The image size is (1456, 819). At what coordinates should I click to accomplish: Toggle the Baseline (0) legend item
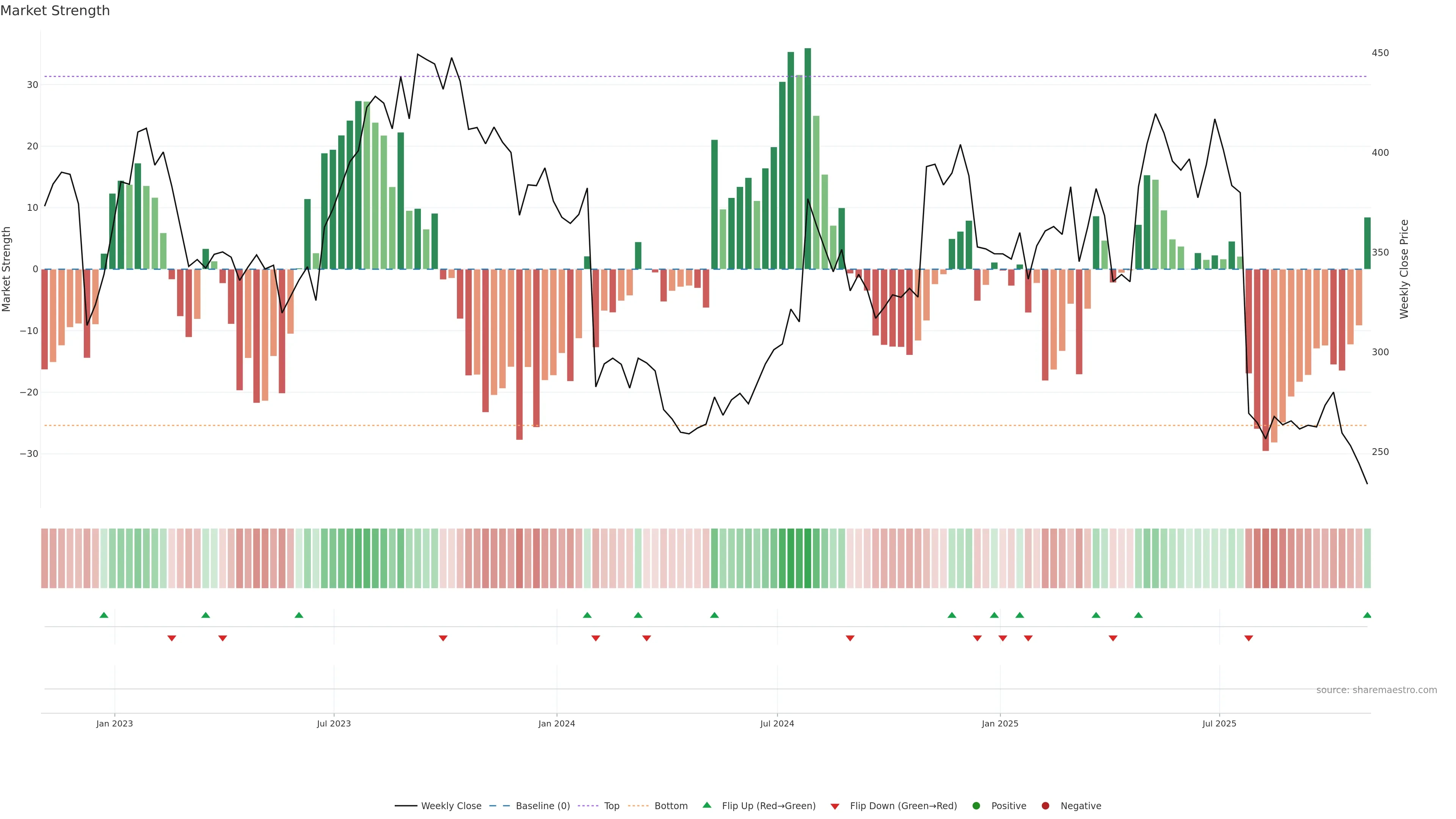pos(542,806)
